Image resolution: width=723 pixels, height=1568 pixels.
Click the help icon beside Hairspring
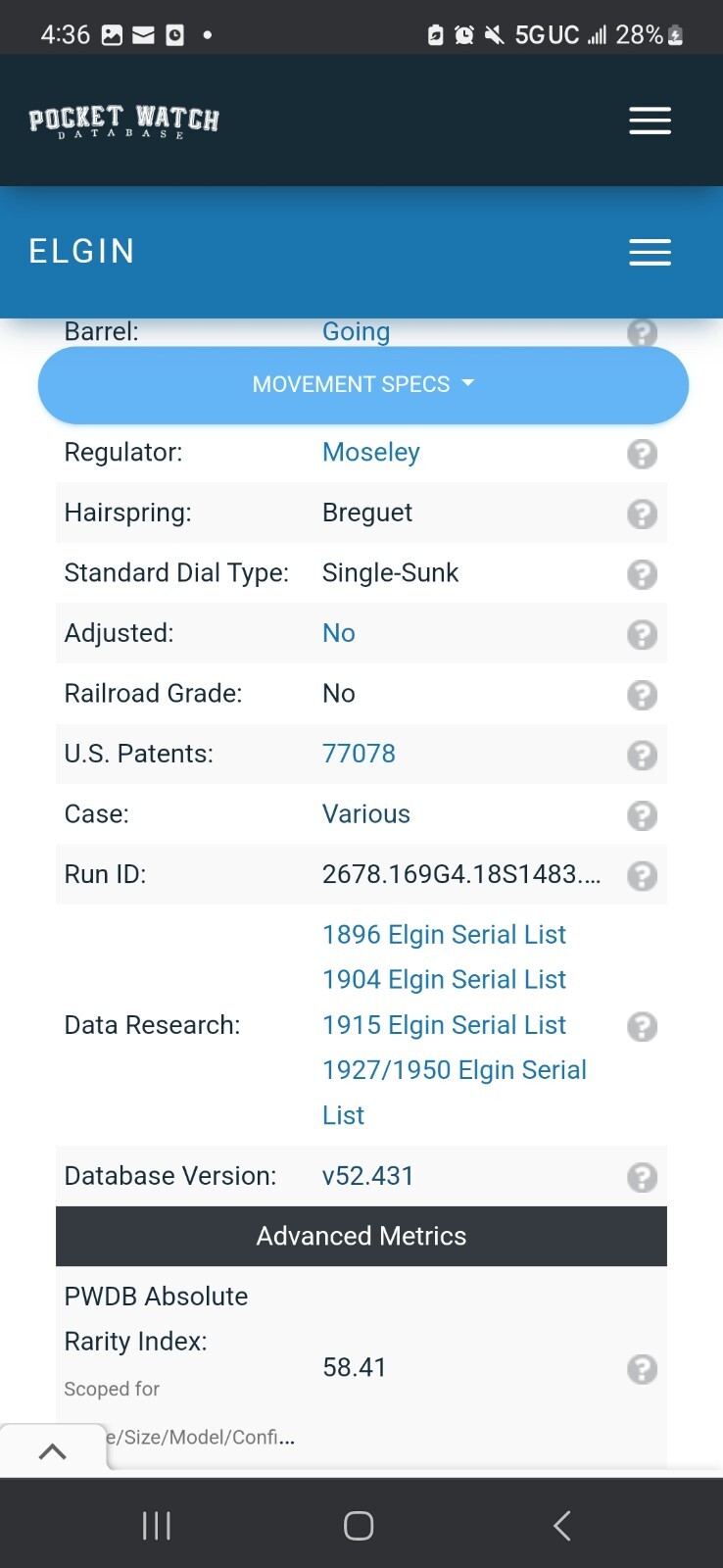coord(642,514)
